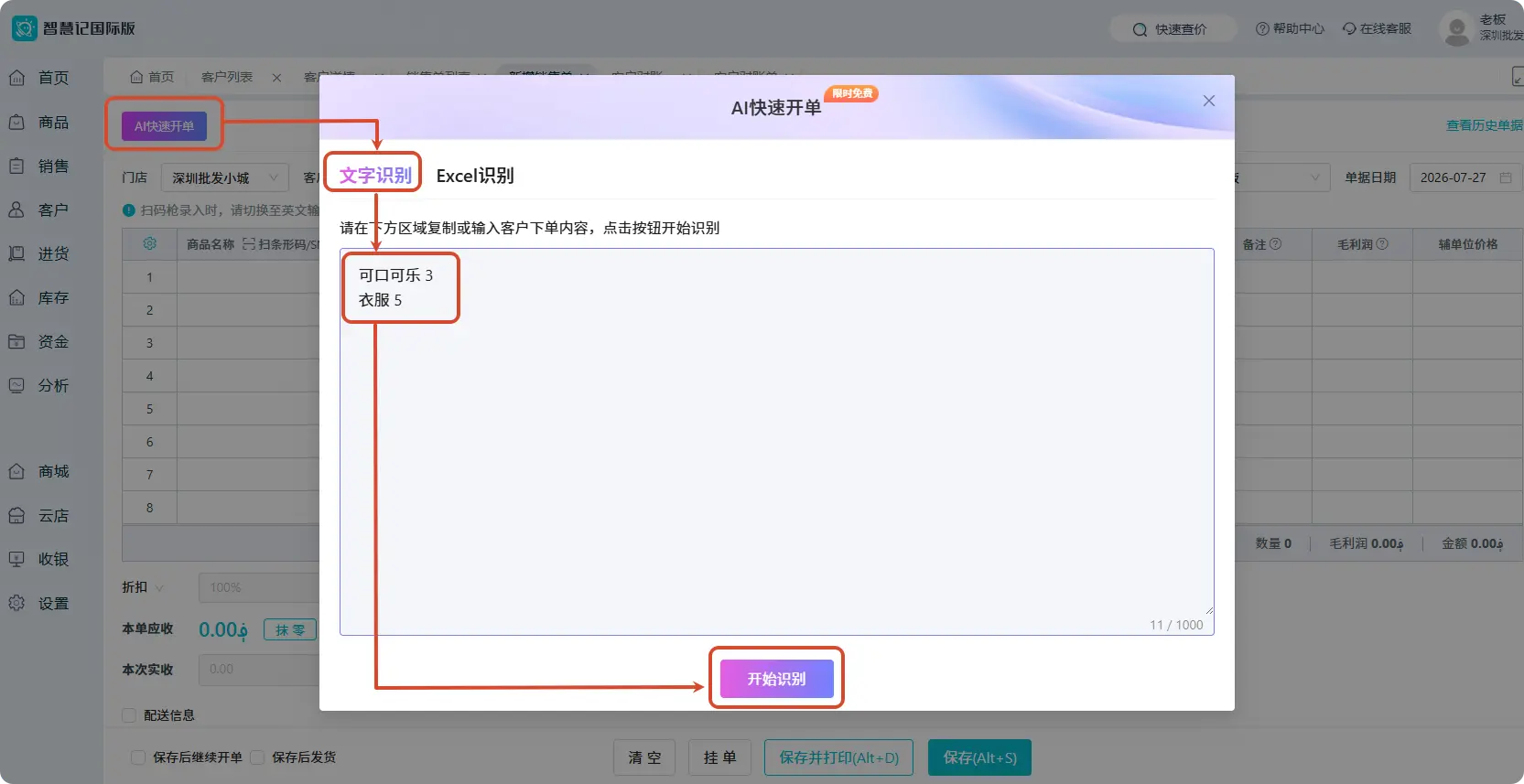Check 保存后继续开单 option
The width and height of the screenshot is (1524, 784).
pyautogui.click(x=138, y=757)
